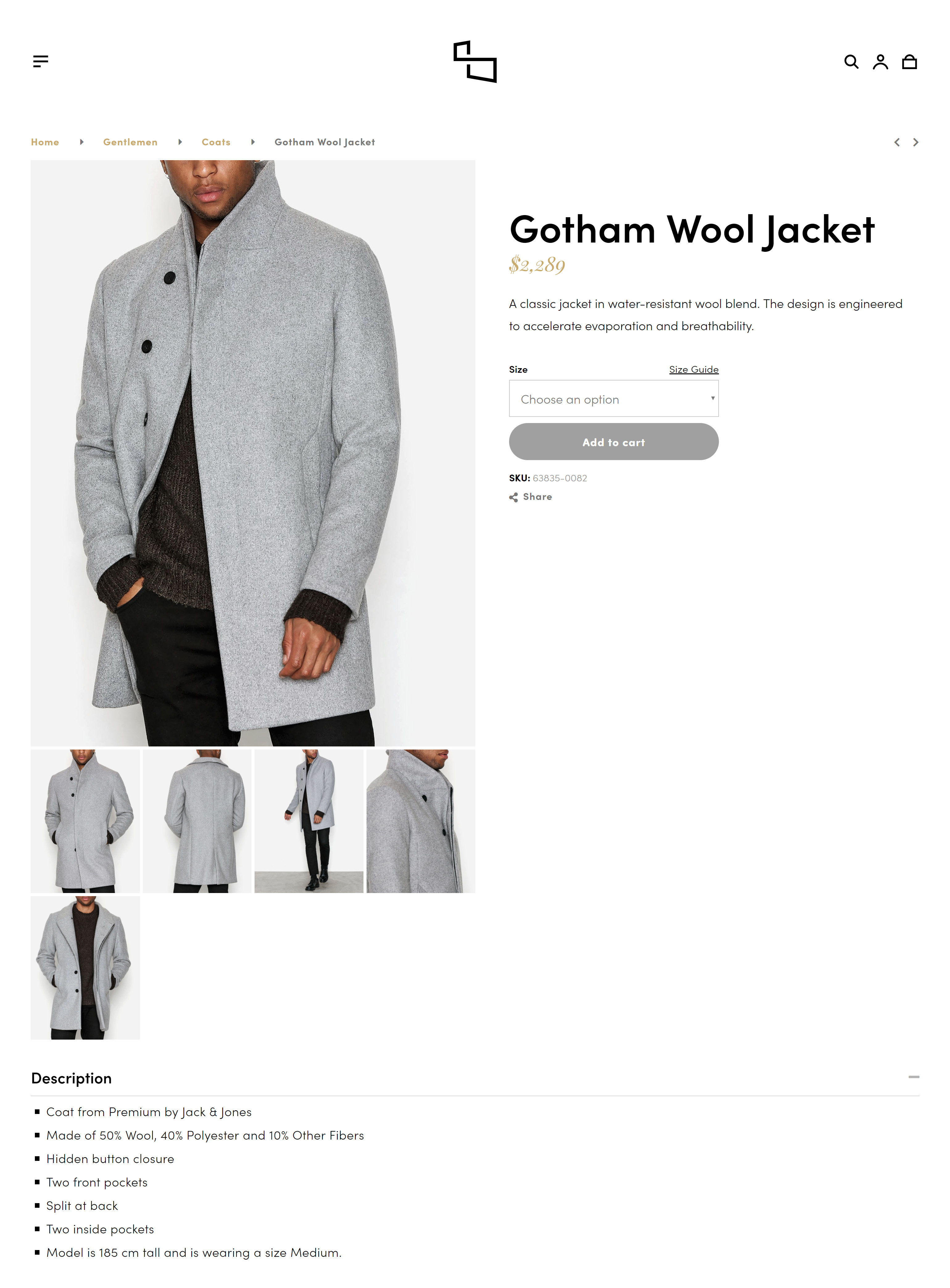Image resolution: width=950 pixels, height=1288 pixels.
Task: Go to previous product arrow
Action: click(x=897, y=142)
